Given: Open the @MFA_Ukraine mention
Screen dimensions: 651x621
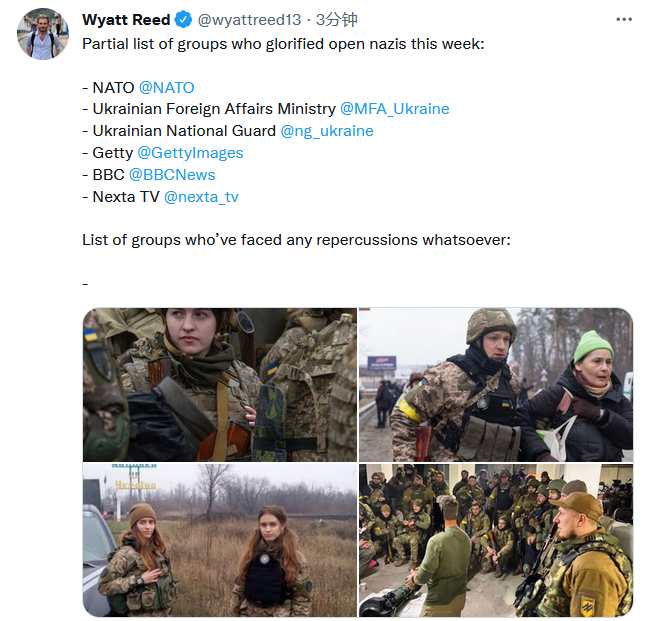Looking at the screenshot, I should [x=394, y=109].
